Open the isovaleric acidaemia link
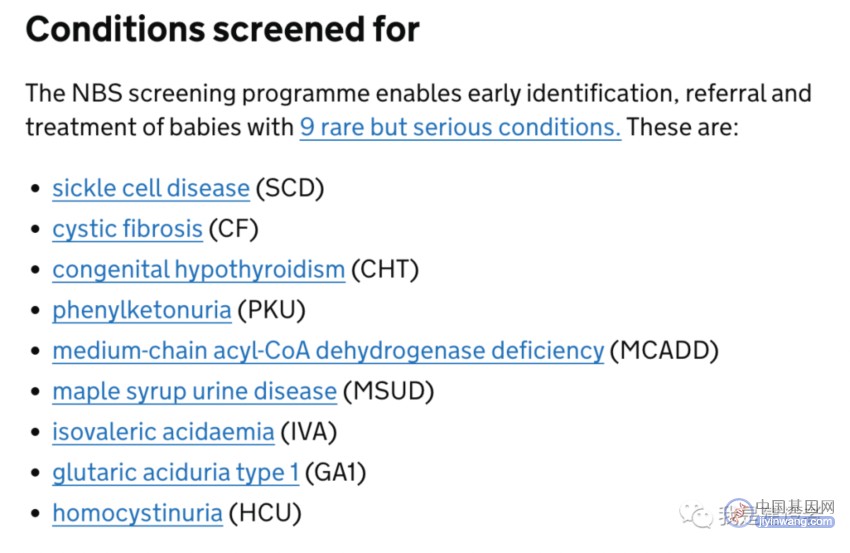Screen dimensions: 850x553 [163, 432]
